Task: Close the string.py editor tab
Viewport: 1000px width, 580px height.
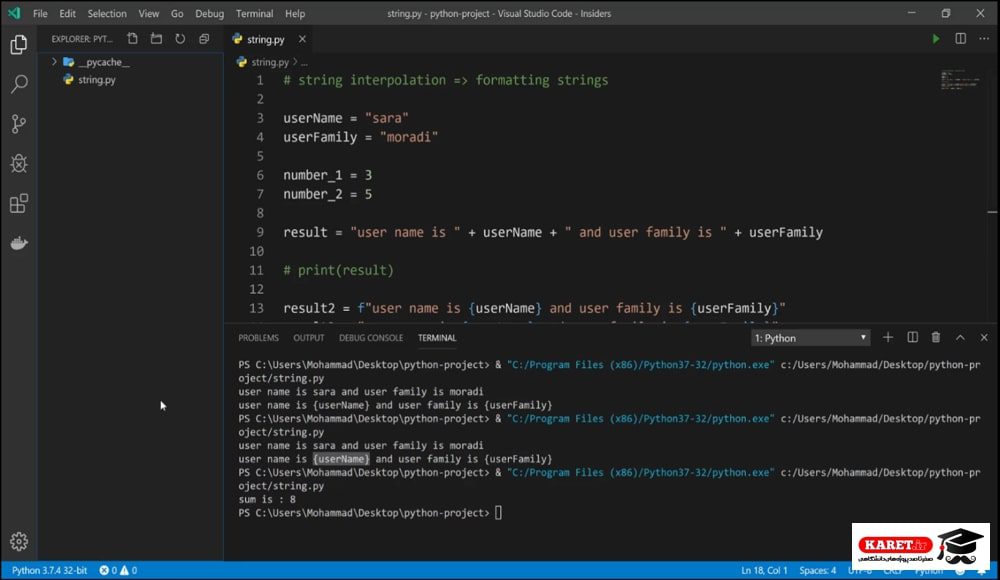Action: (302, 40)
